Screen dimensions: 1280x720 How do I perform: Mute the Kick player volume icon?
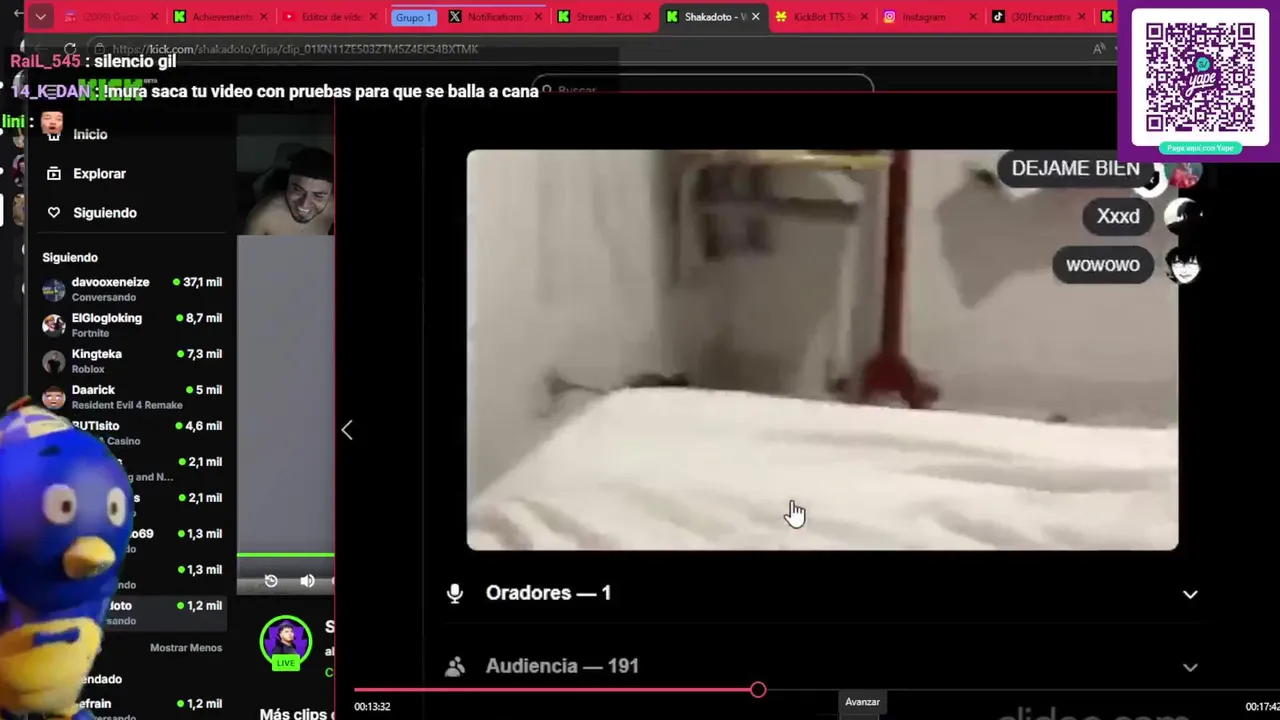tap(307, 581)
